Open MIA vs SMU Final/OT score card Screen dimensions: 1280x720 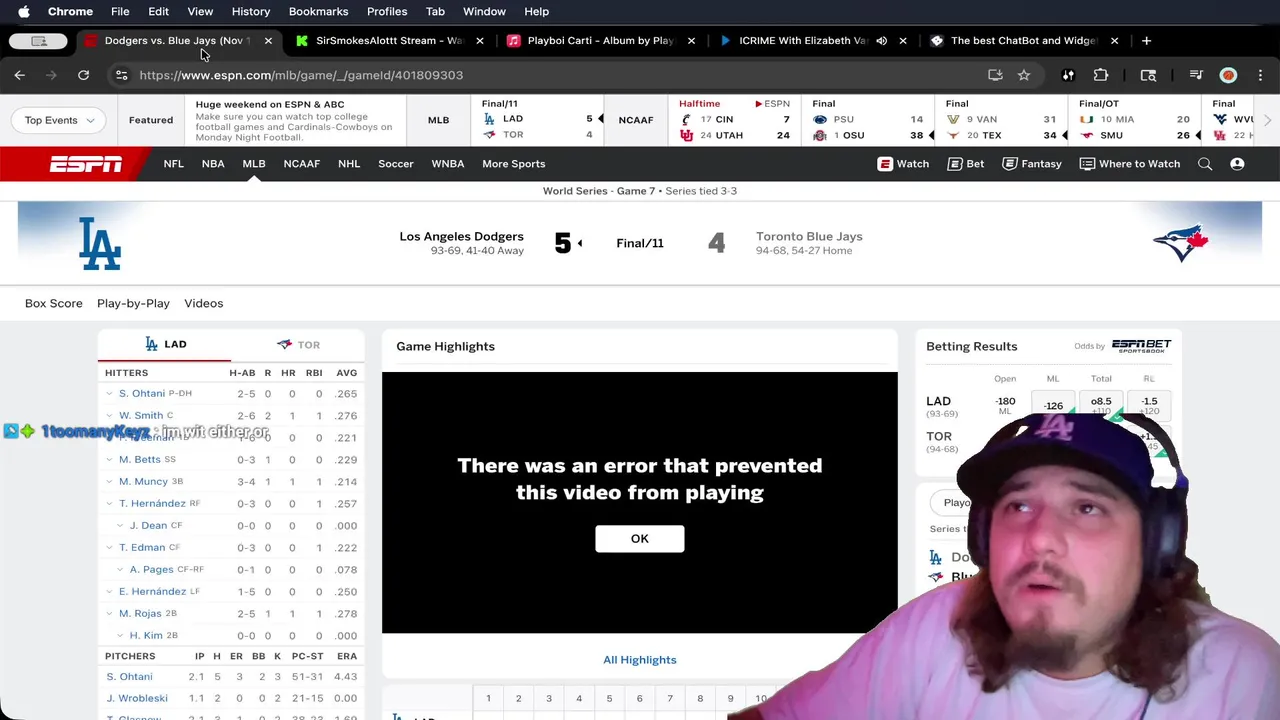(1134, 119)
